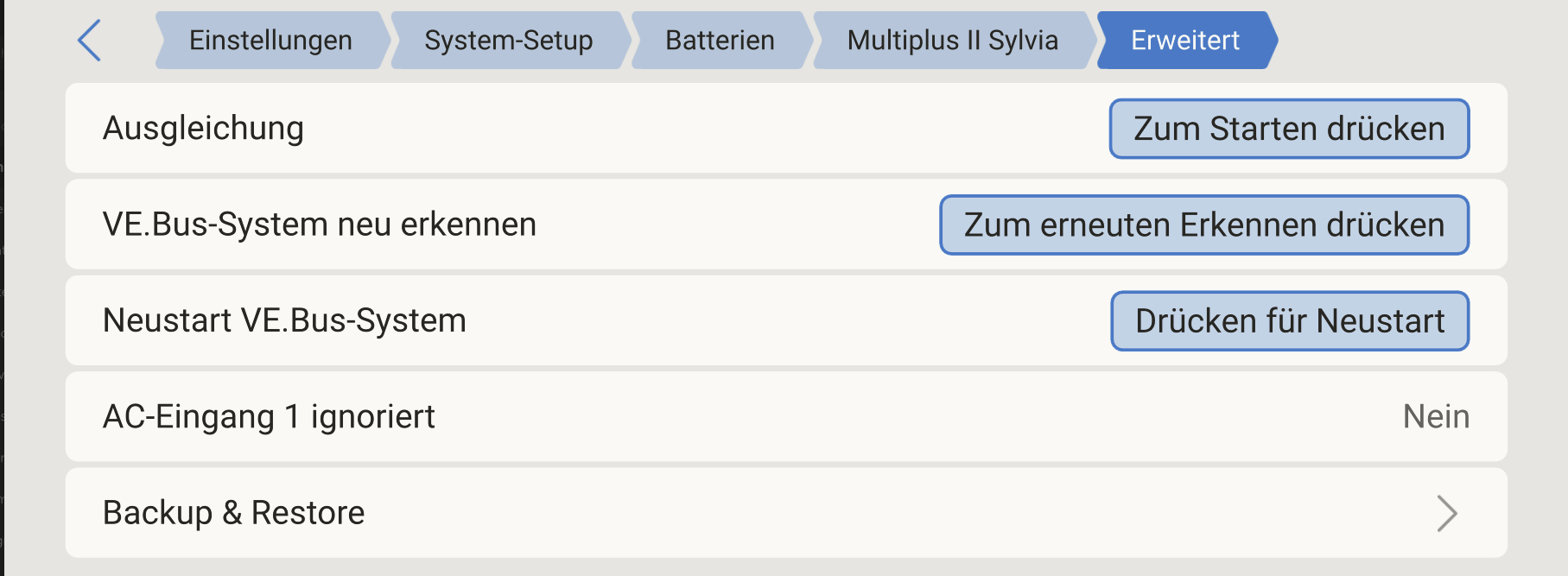Click the Nein value for AC-Eingang 1

tap(1436, 417)
